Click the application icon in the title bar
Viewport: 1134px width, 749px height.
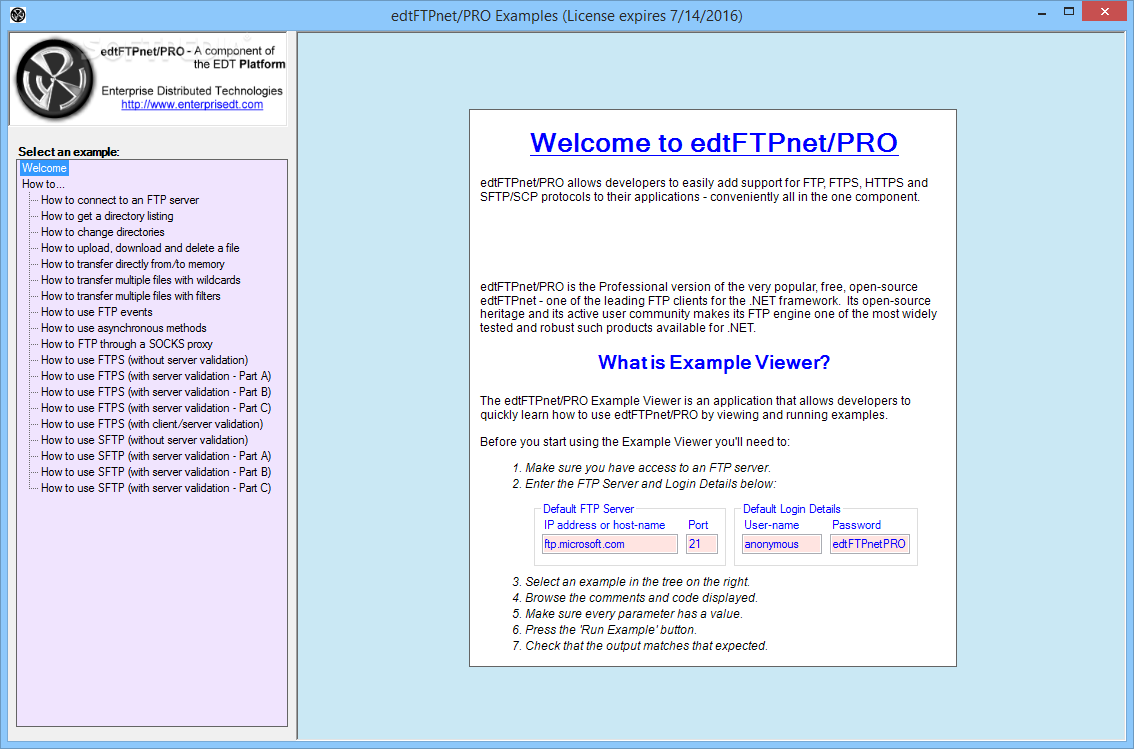[x=18, y=14]
